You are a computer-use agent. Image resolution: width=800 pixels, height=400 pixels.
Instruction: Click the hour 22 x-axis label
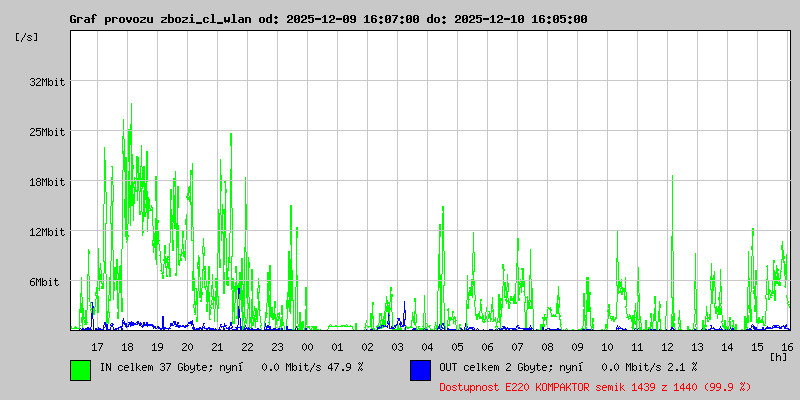[x=247, y=347]
